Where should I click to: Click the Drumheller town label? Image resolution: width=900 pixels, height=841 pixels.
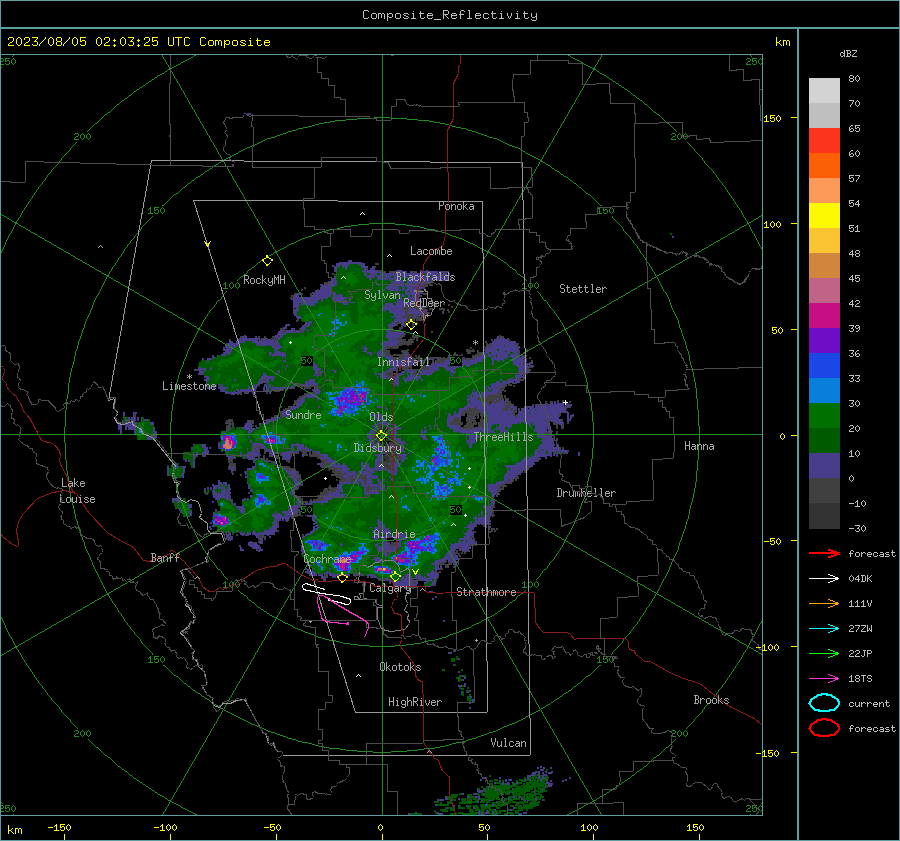[x=586, y=493]
